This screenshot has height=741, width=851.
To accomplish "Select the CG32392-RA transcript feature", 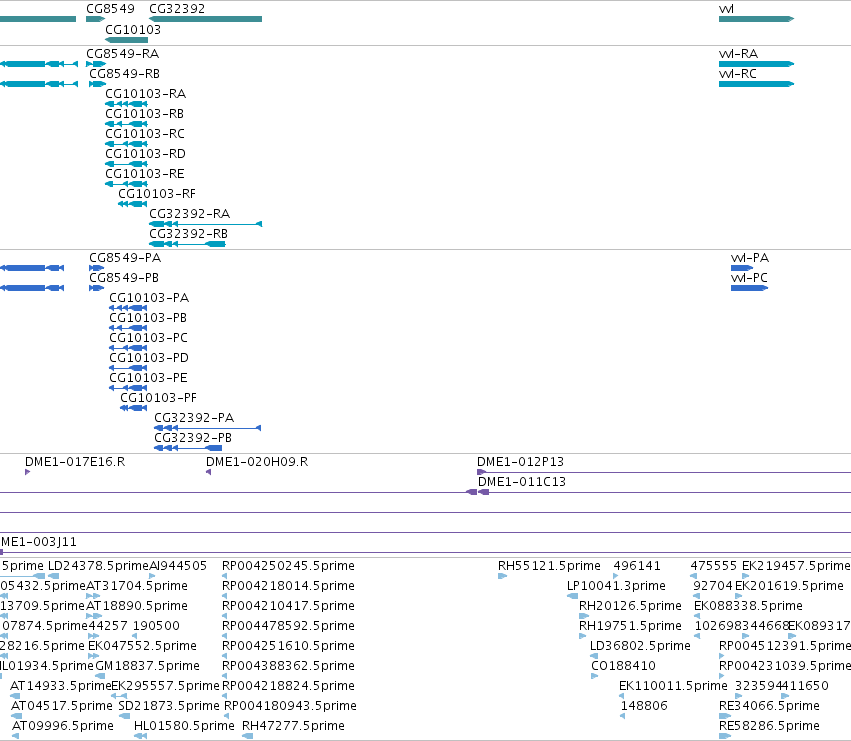I will pos(206,224).
